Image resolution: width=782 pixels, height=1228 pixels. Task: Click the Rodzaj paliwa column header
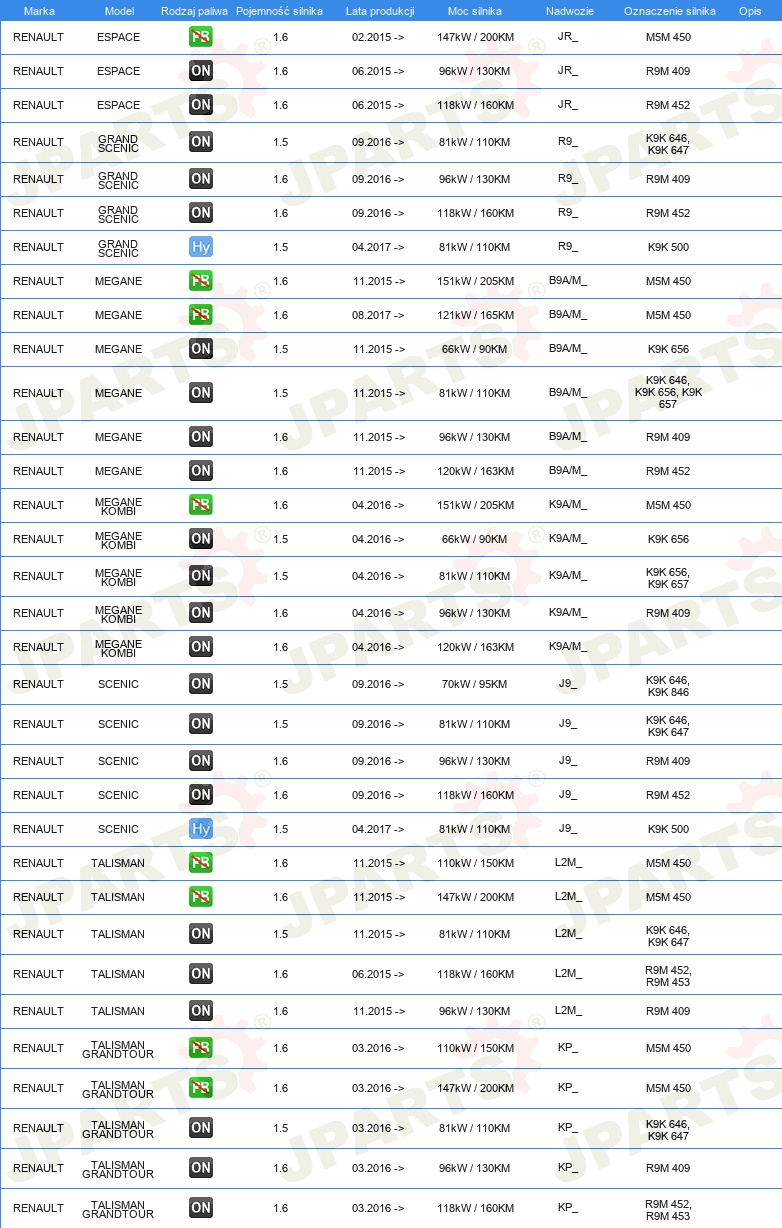tap(194, 11)
